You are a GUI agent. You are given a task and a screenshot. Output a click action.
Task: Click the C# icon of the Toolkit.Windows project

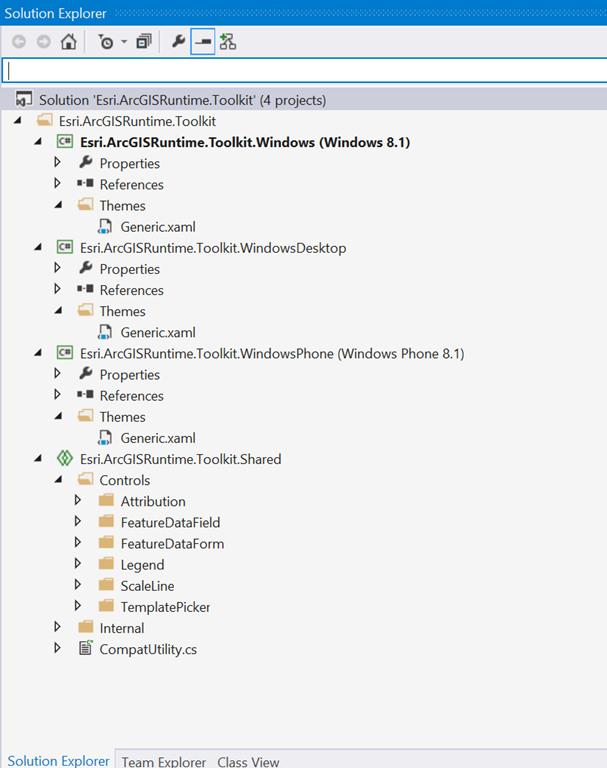65,142
